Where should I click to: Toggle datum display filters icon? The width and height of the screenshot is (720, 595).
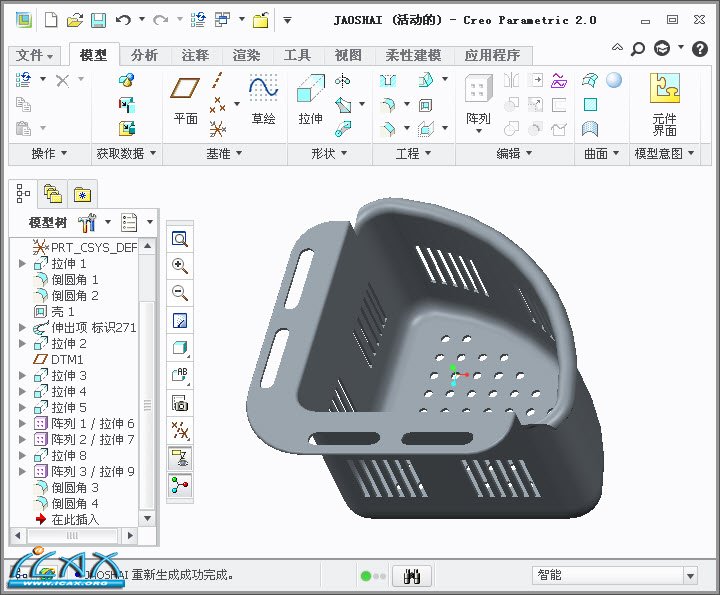tap(180, 430)
